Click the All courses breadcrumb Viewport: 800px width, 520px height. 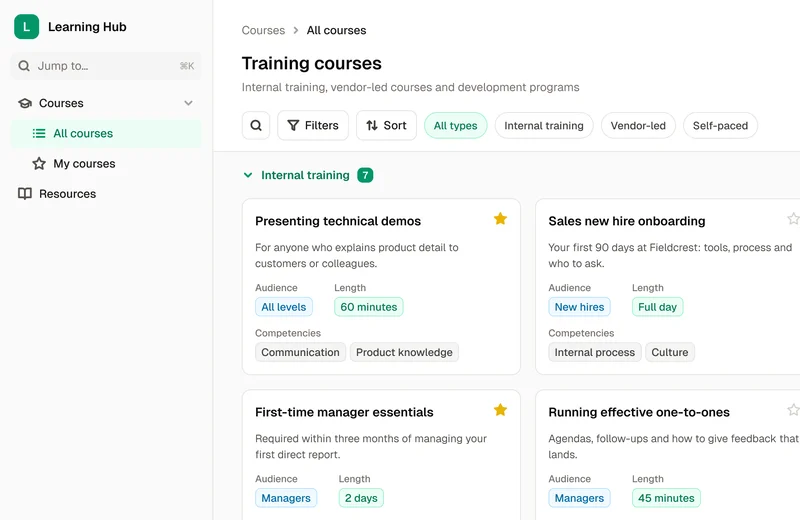click(x=336, y=30)
